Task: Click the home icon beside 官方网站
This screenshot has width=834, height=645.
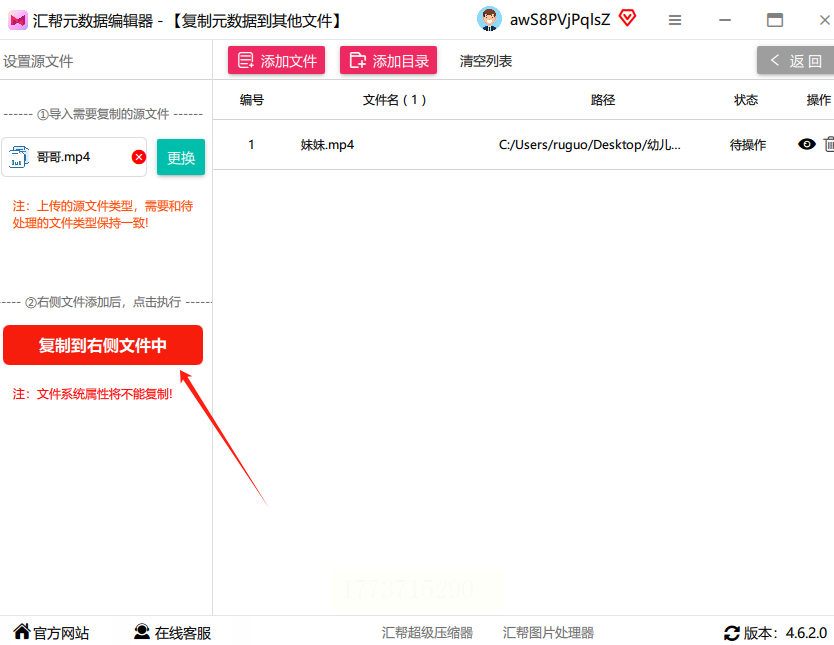Action: coord(22,631)
